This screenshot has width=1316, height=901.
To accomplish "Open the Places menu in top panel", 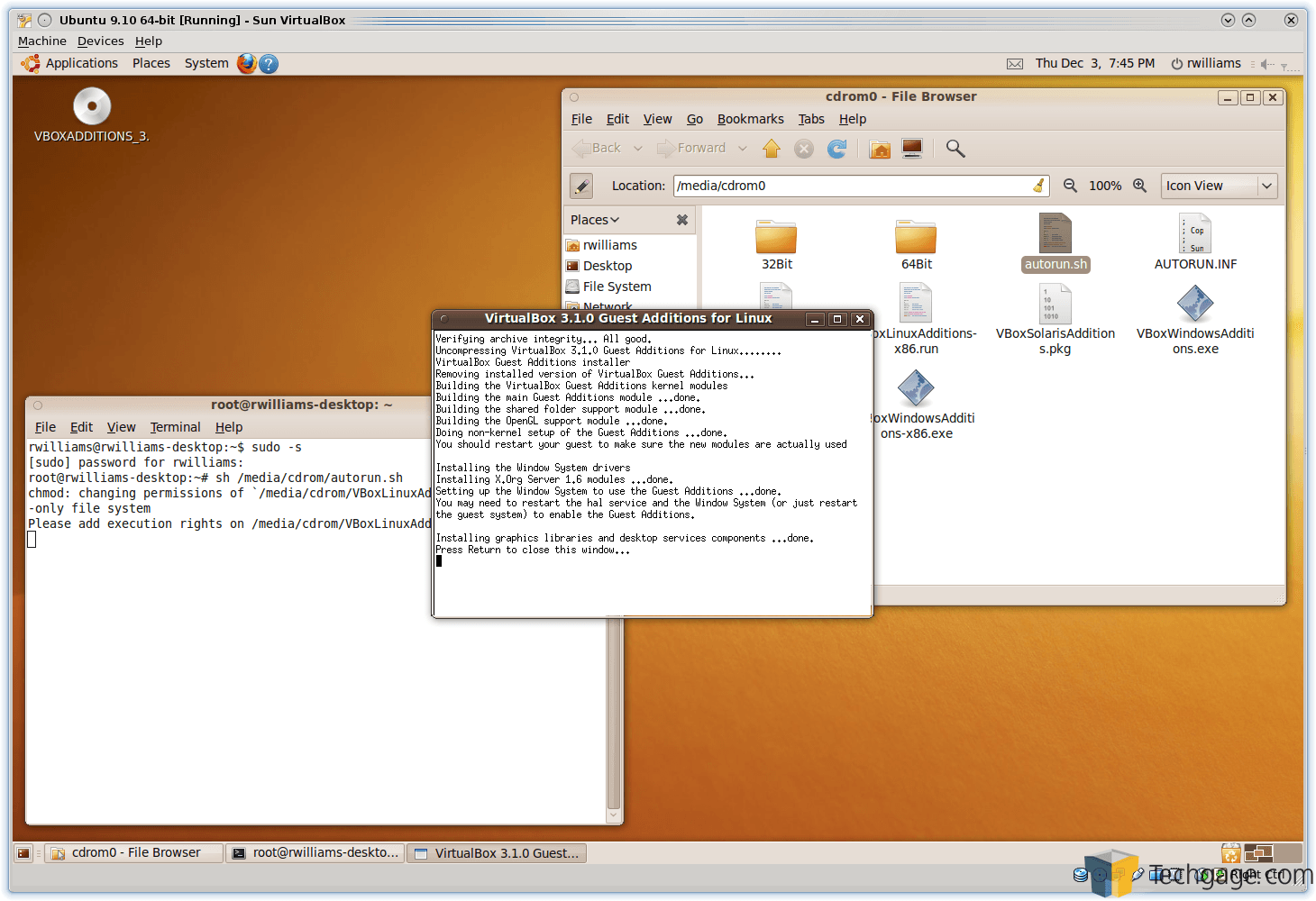I will (x=151, y=63).
